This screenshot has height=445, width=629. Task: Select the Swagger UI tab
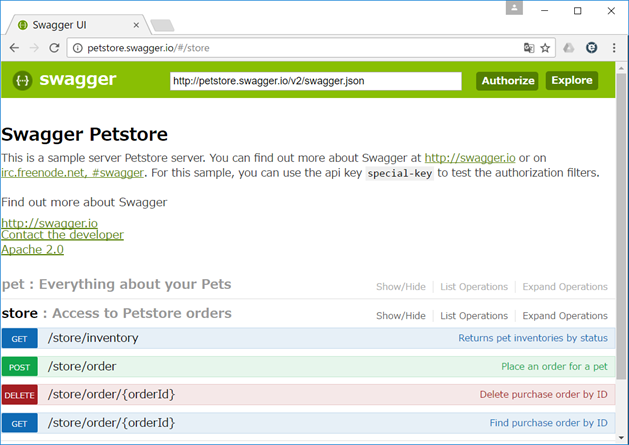78,25
